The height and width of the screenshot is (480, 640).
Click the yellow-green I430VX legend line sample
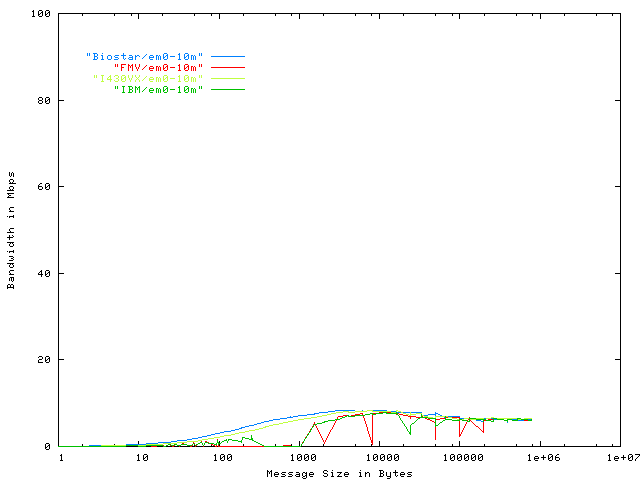pos(228,78)
